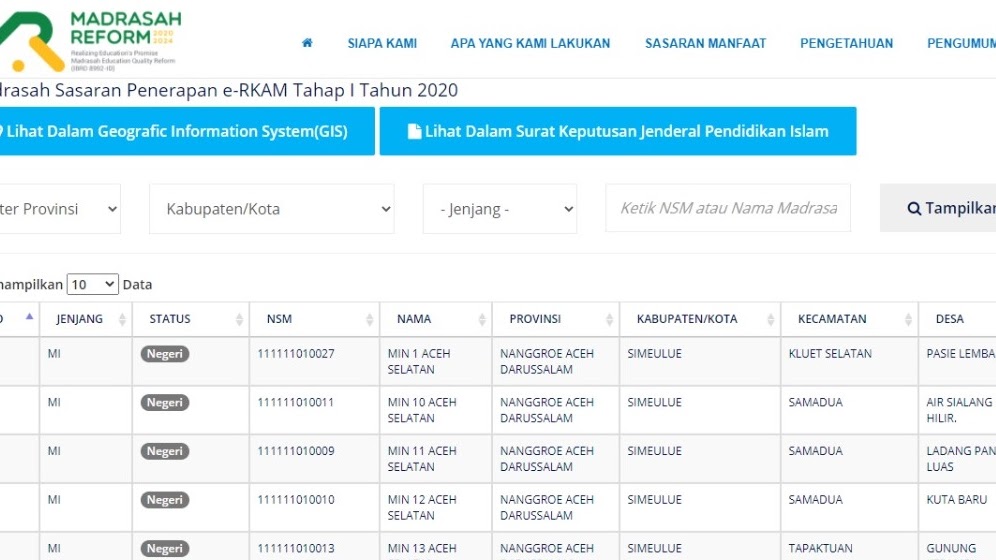Screen dimensions: 996x560
Task: Sort table by KECAMATAN column
Action: [x=849, y=319]
